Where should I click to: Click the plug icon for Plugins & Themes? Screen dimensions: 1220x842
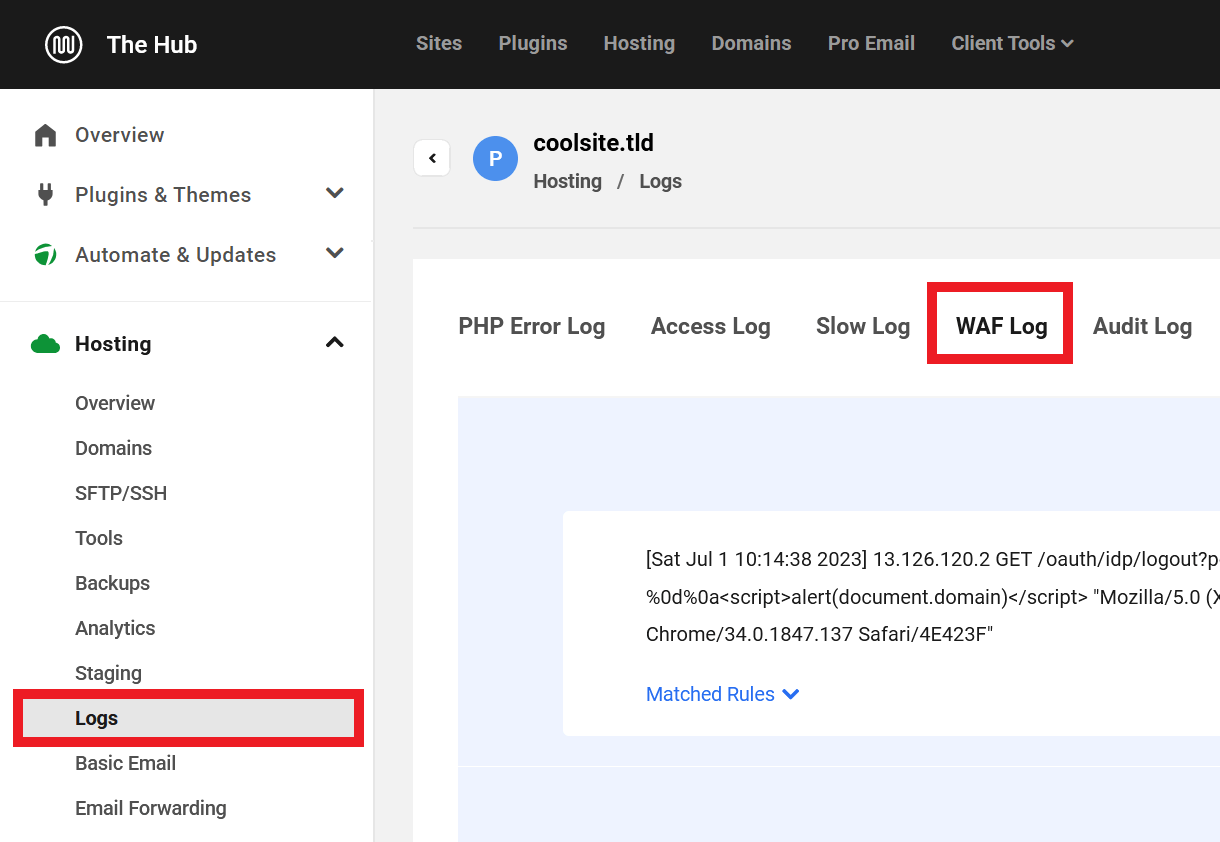(45, 195)
